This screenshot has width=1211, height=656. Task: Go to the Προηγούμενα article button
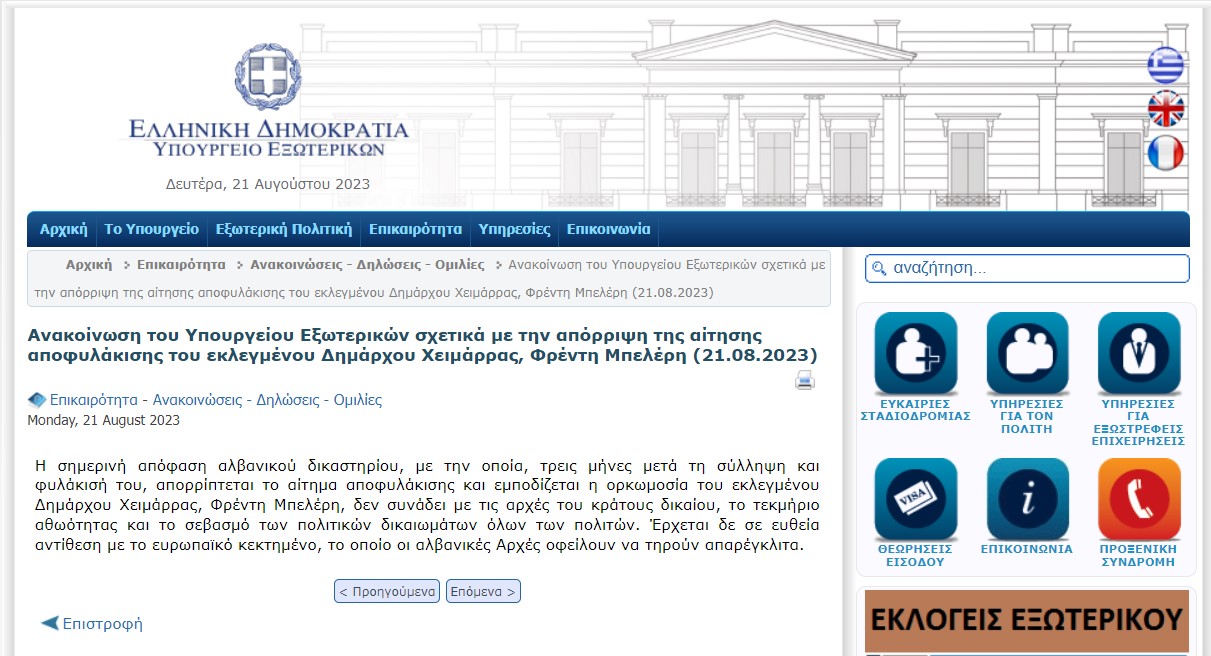387,591
